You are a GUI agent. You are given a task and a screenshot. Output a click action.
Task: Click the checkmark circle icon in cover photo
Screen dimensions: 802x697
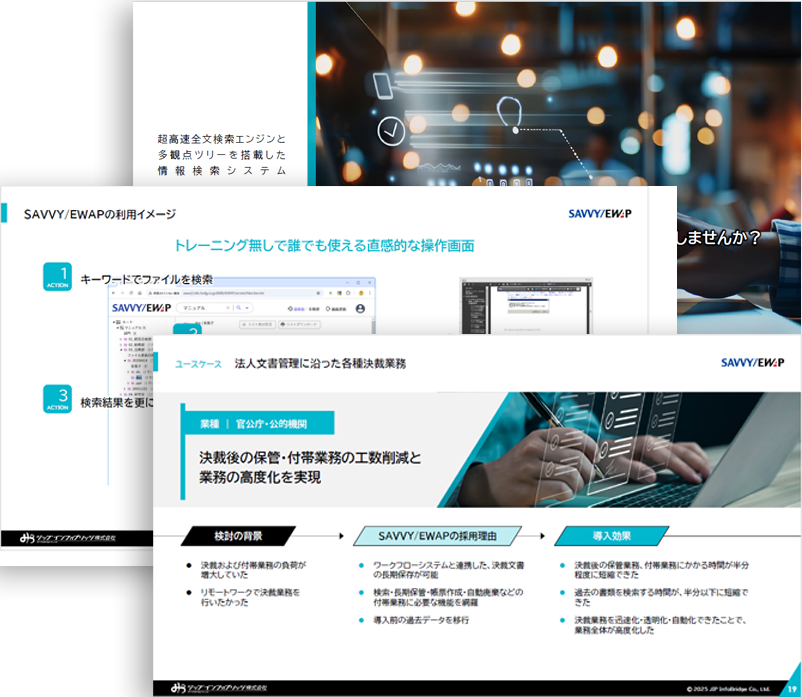[x=392, y=129]
